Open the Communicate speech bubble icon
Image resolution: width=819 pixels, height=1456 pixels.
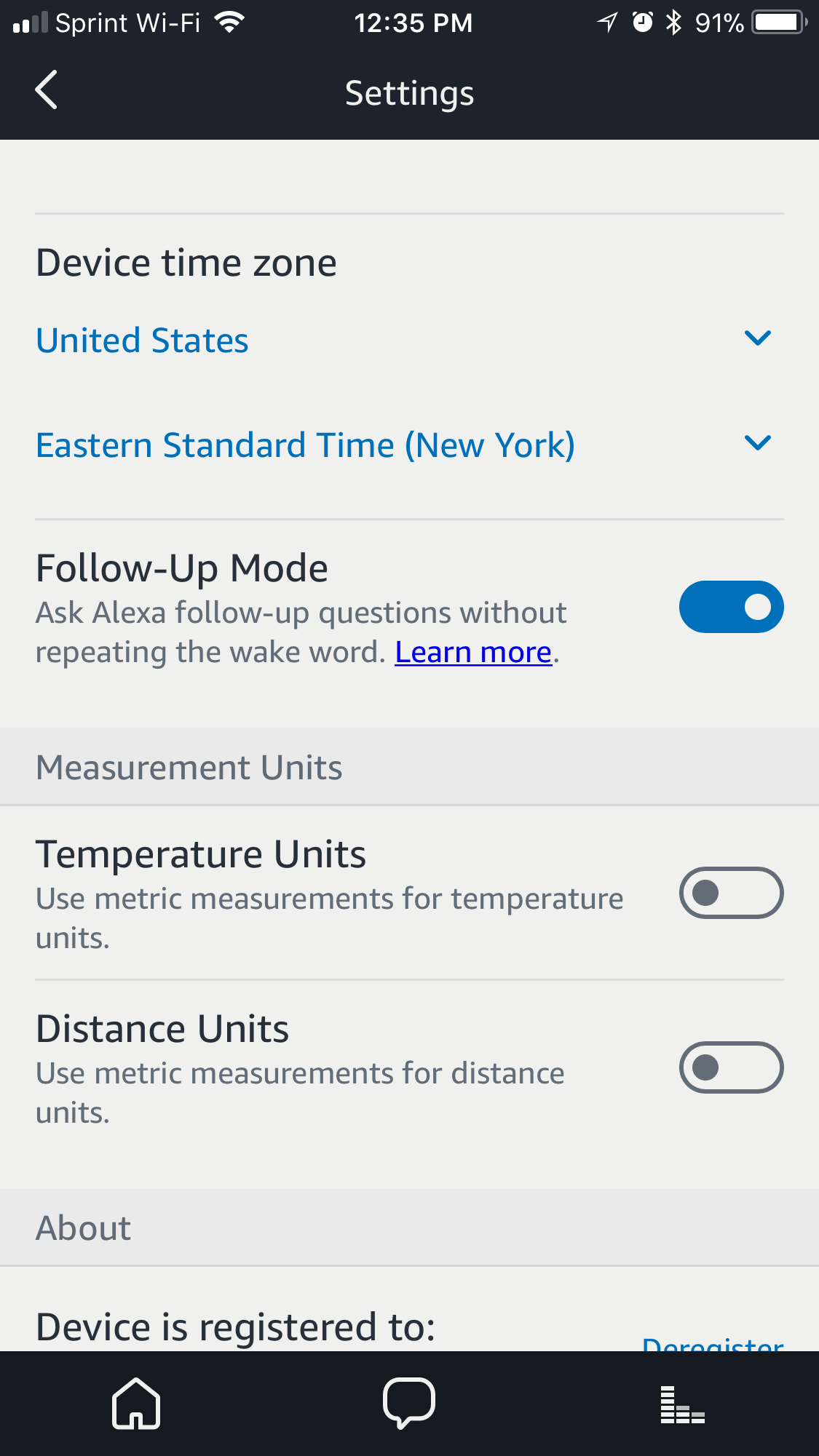pyautogui.click(x=409, y=1403)
